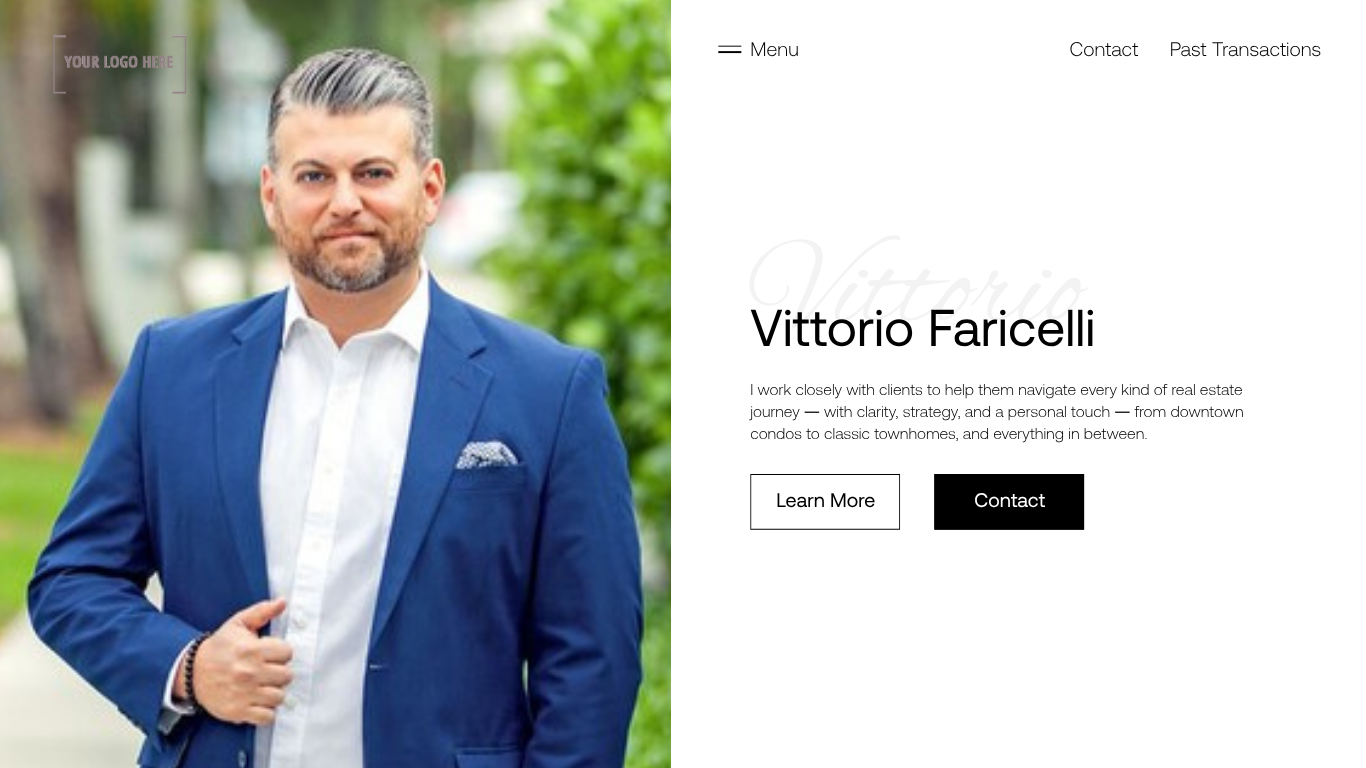Click the green foliage behind the man

click(x=590, y=180)
